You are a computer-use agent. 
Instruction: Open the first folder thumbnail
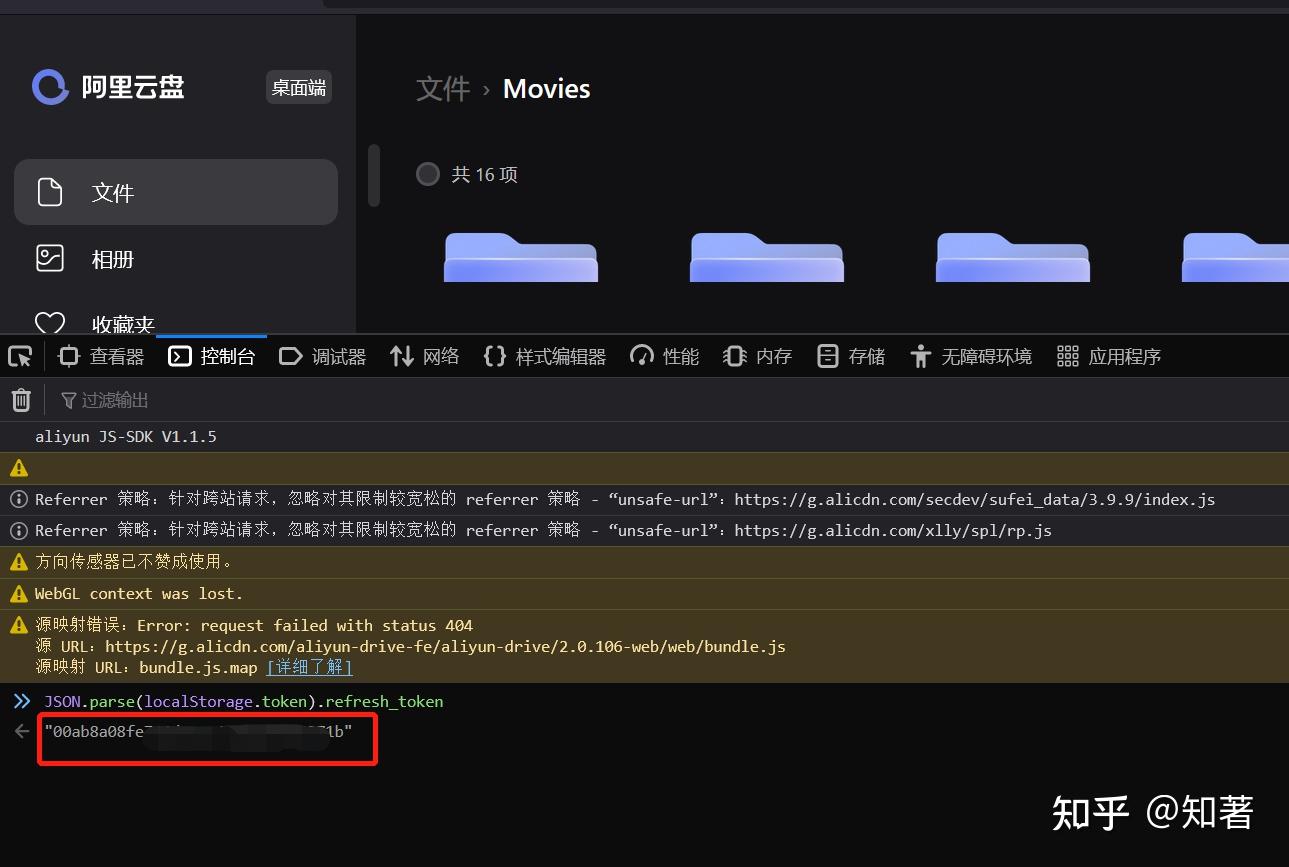(x=521, y=257)
